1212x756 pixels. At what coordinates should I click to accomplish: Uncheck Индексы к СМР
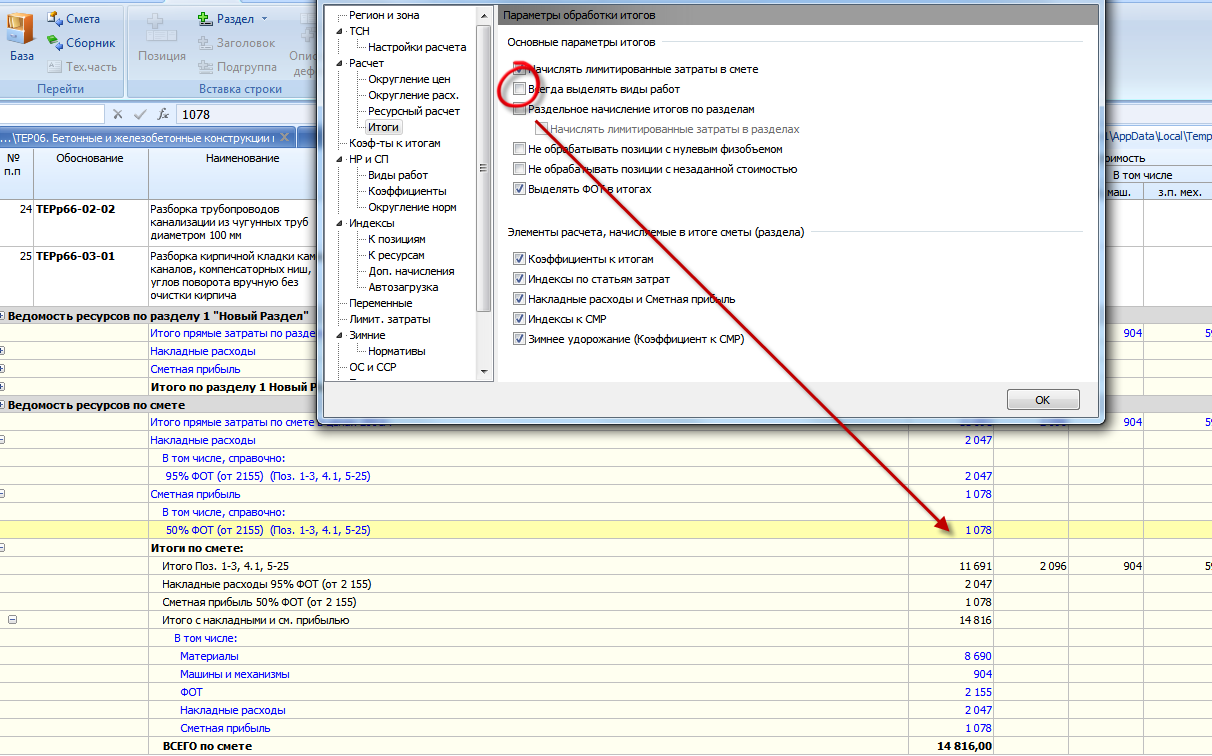point(519,319)
